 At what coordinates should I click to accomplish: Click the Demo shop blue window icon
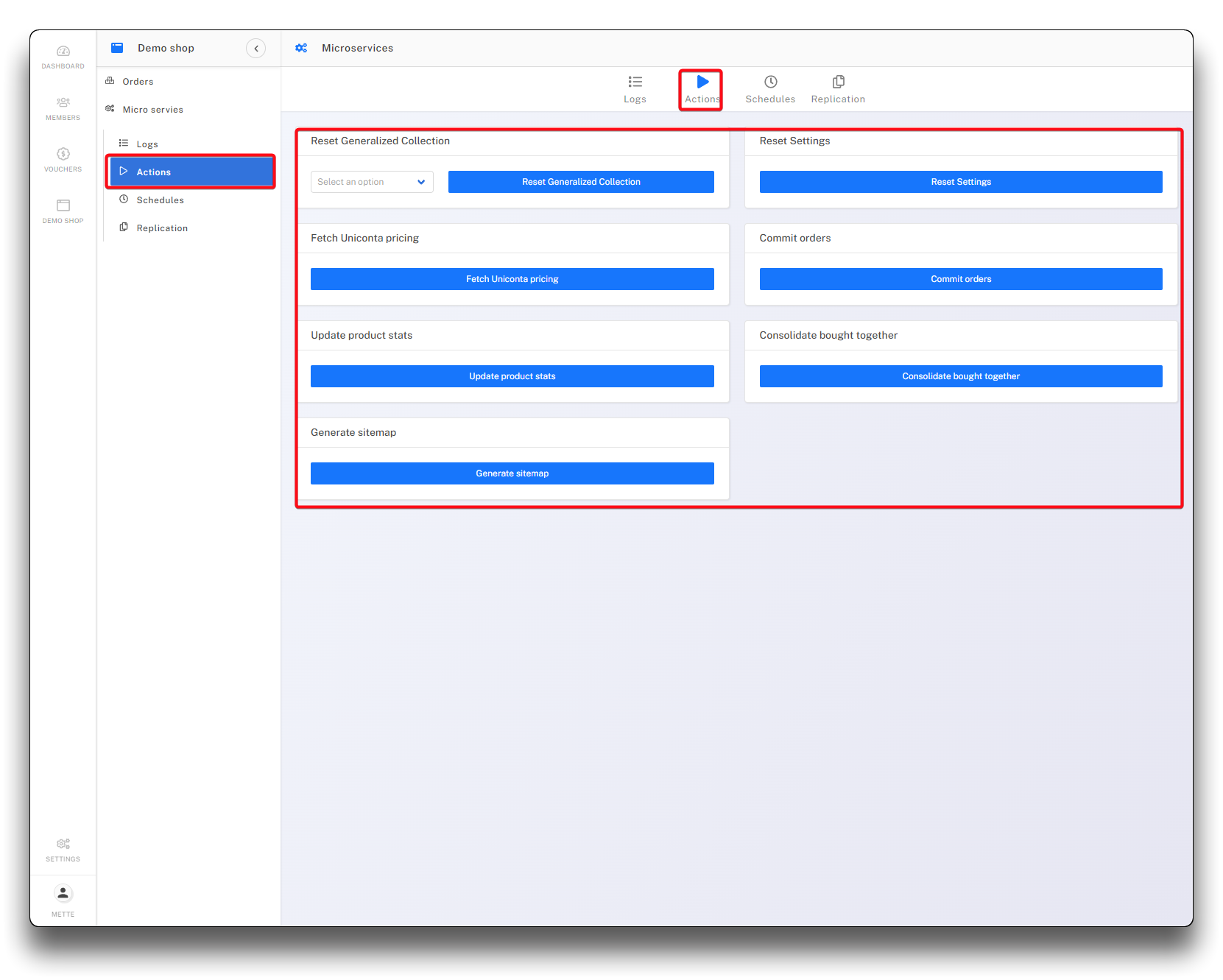[117, 49]
